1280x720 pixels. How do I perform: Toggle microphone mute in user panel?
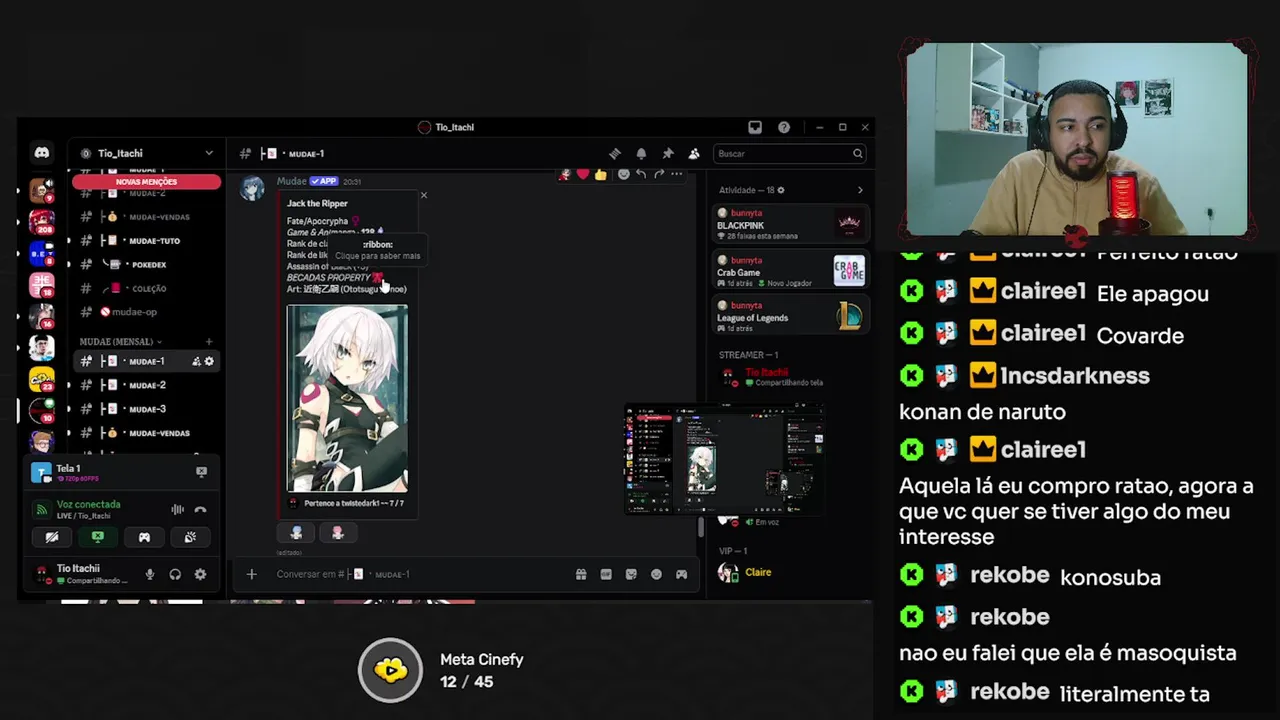150,574
